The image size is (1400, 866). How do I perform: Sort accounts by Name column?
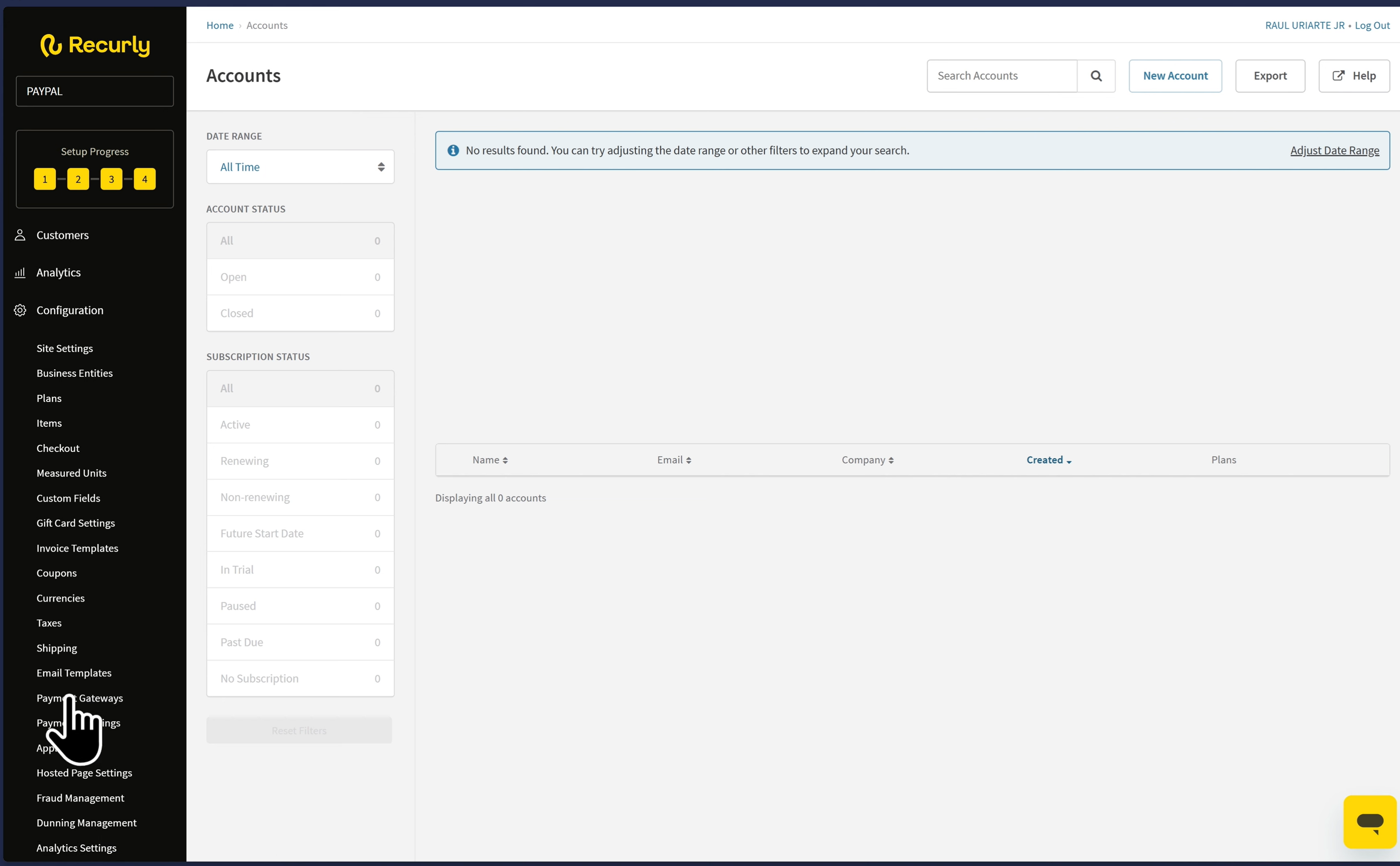489,460
